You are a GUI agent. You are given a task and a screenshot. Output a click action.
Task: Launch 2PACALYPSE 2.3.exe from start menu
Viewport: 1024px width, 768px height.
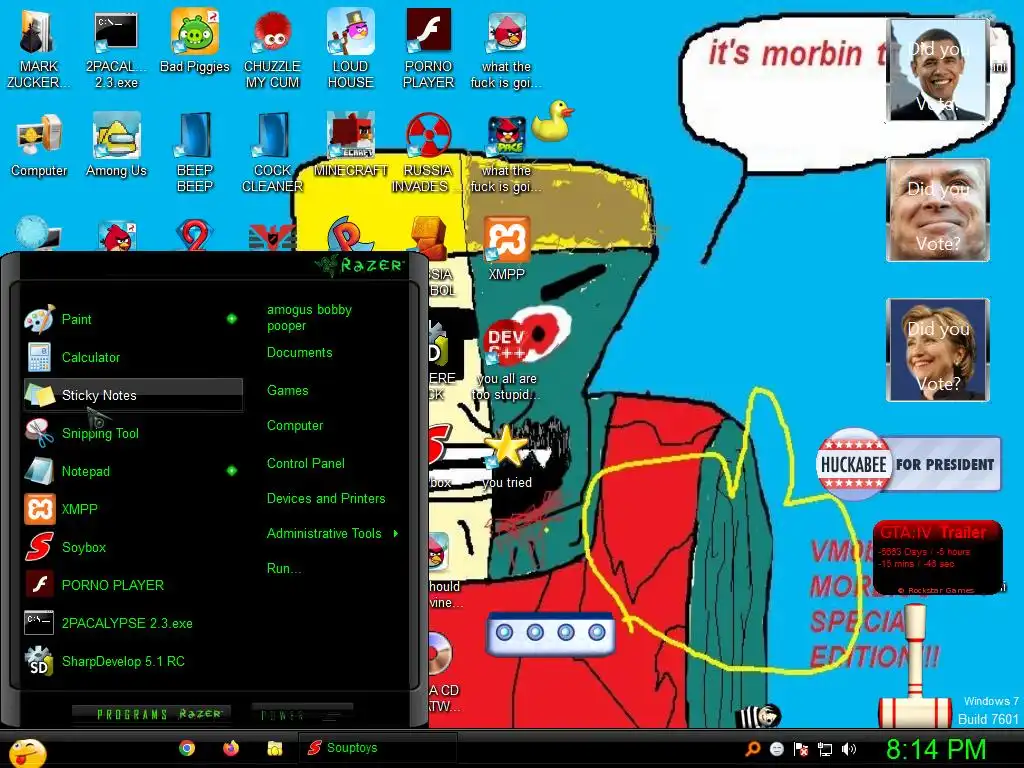[133, 623]
